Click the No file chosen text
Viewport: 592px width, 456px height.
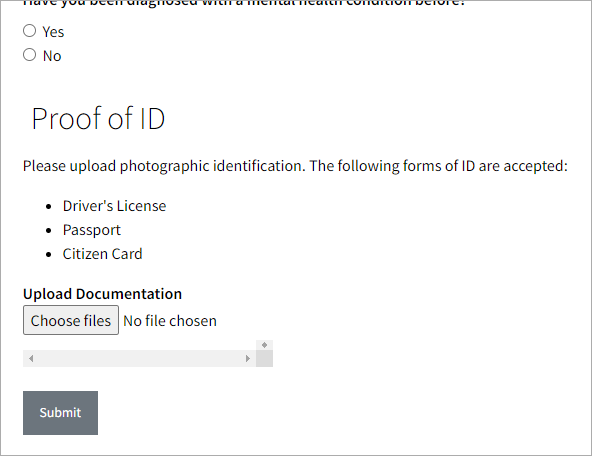170,321
